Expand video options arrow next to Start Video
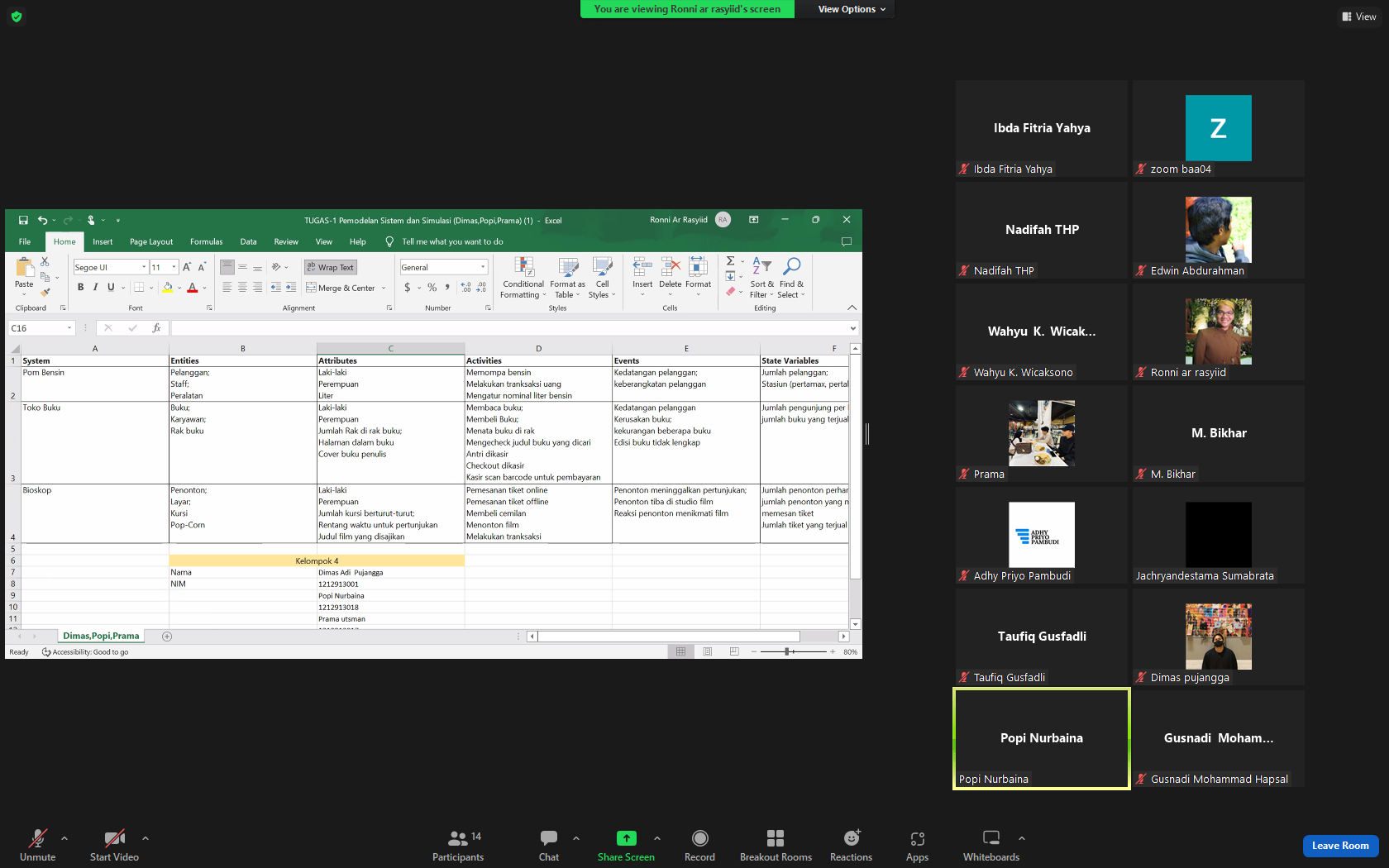The height and width of the screenshot is (868, 1389). [x=146, y=838]
